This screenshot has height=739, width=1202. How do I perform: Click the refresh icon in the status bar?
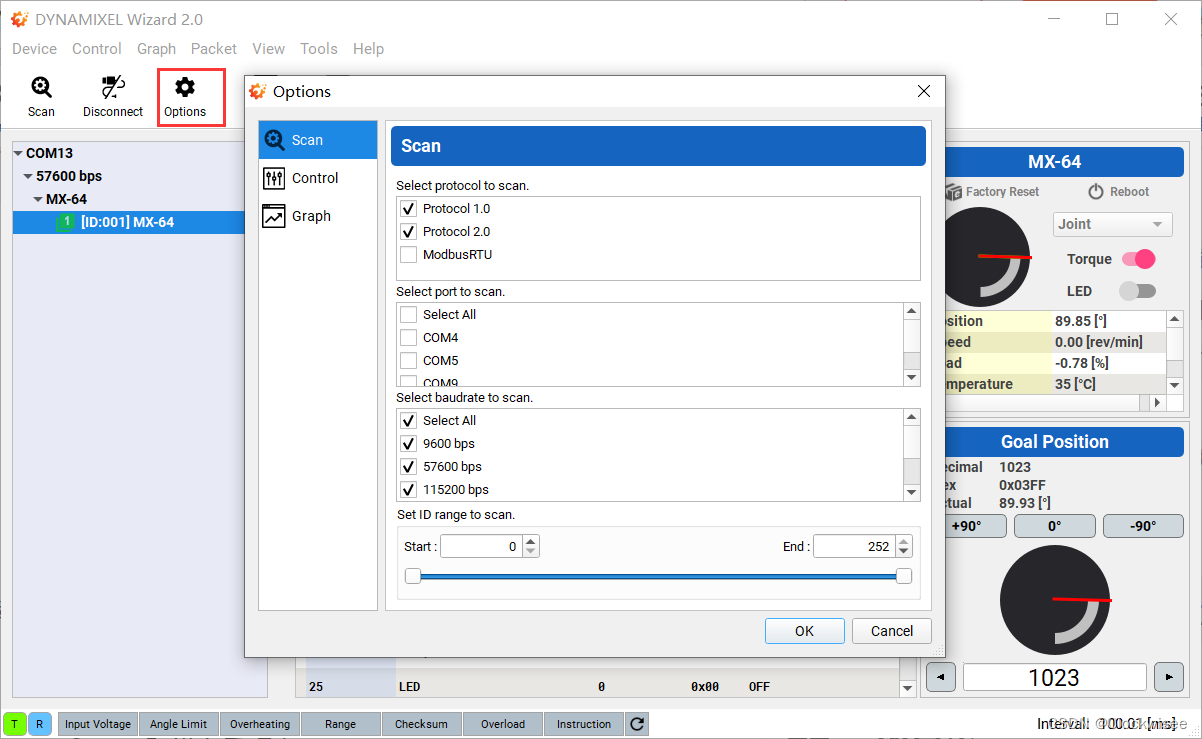[637, 724]
